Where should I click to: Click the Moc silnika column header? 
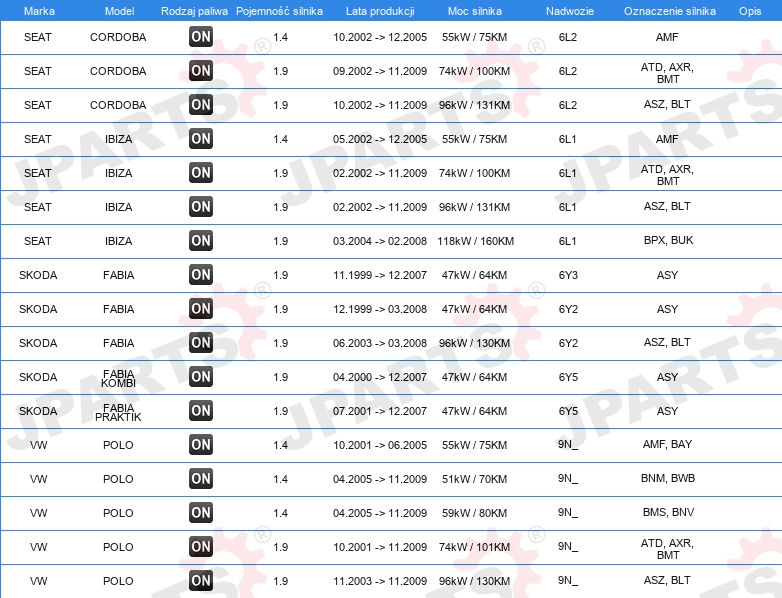[x=474, y=11]
